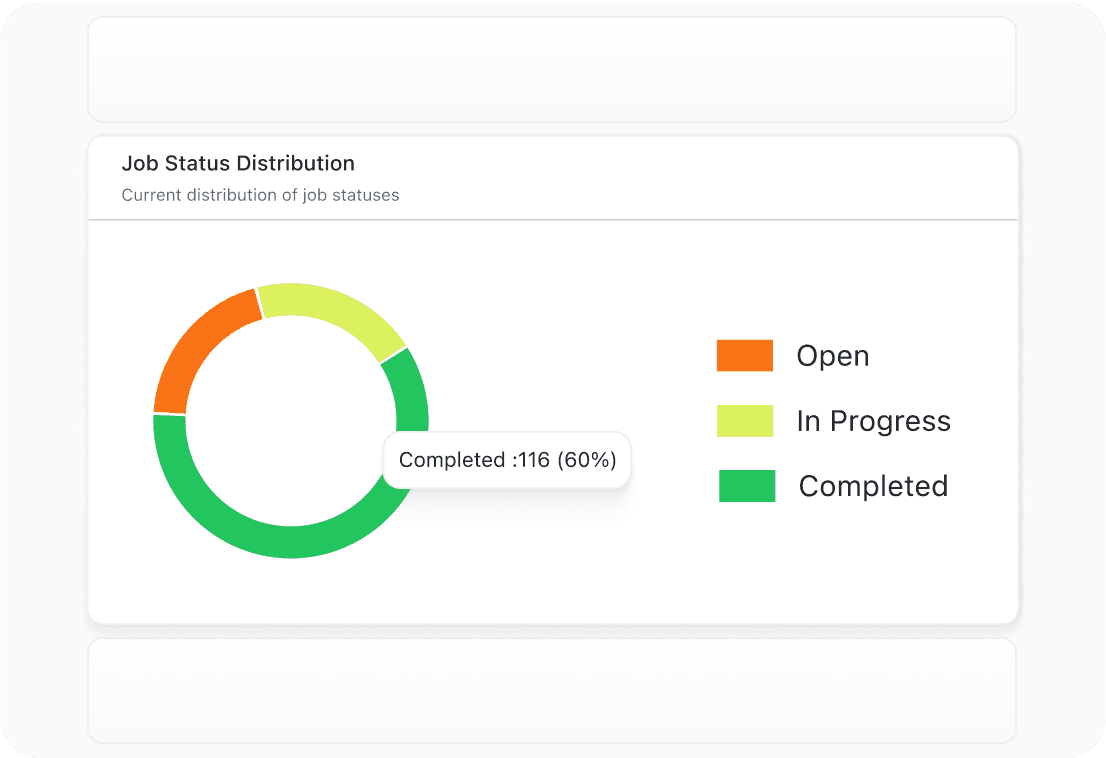
Task: Click the orange Open legend swatch
Action: [x=744, y=356]
